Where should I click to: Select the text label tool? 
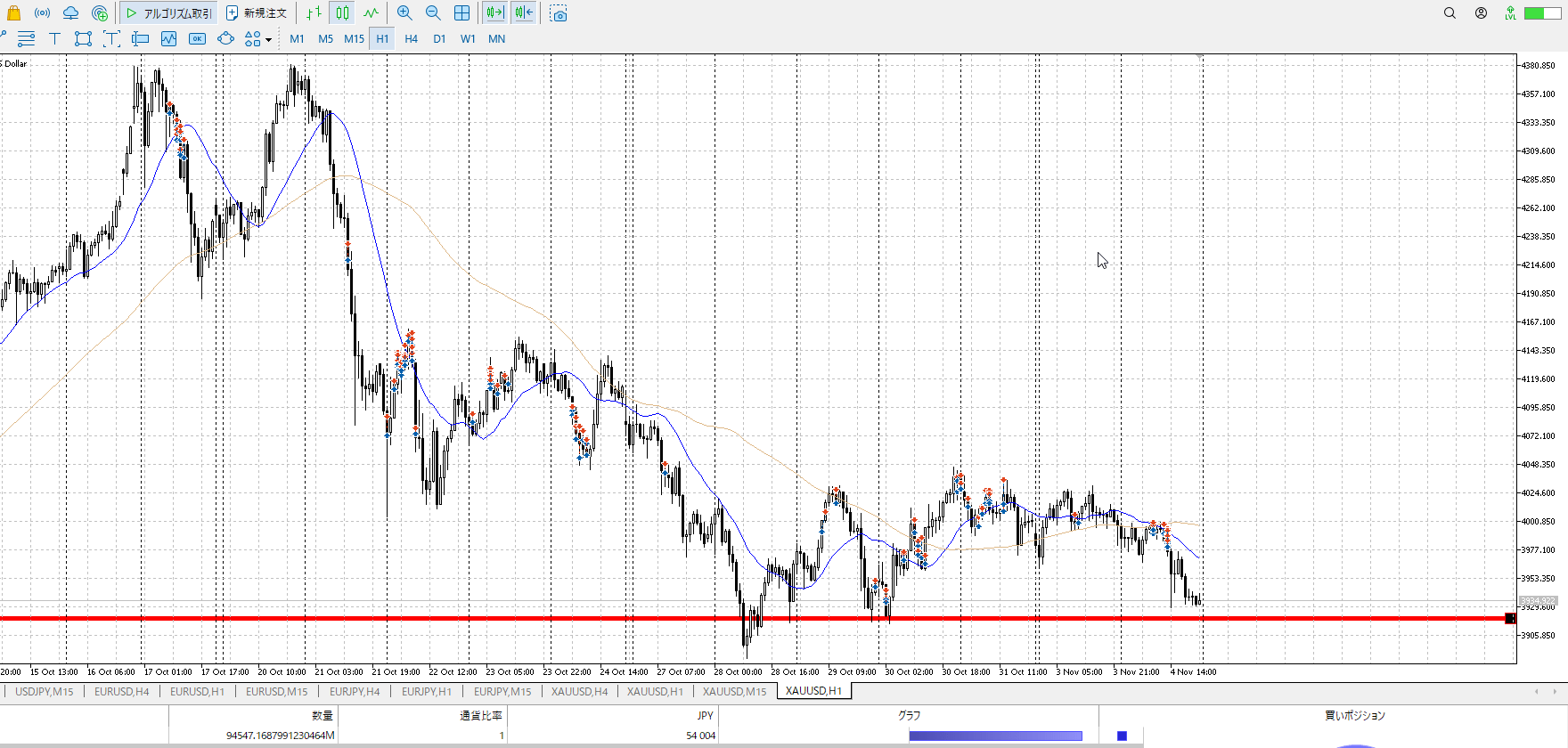pyautogui.click(x=54, y=38)
